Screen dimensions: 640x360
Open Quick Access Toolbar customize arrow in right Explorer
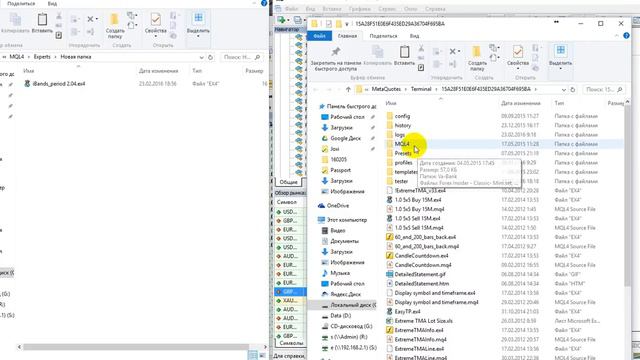click(x=347, y=24)
